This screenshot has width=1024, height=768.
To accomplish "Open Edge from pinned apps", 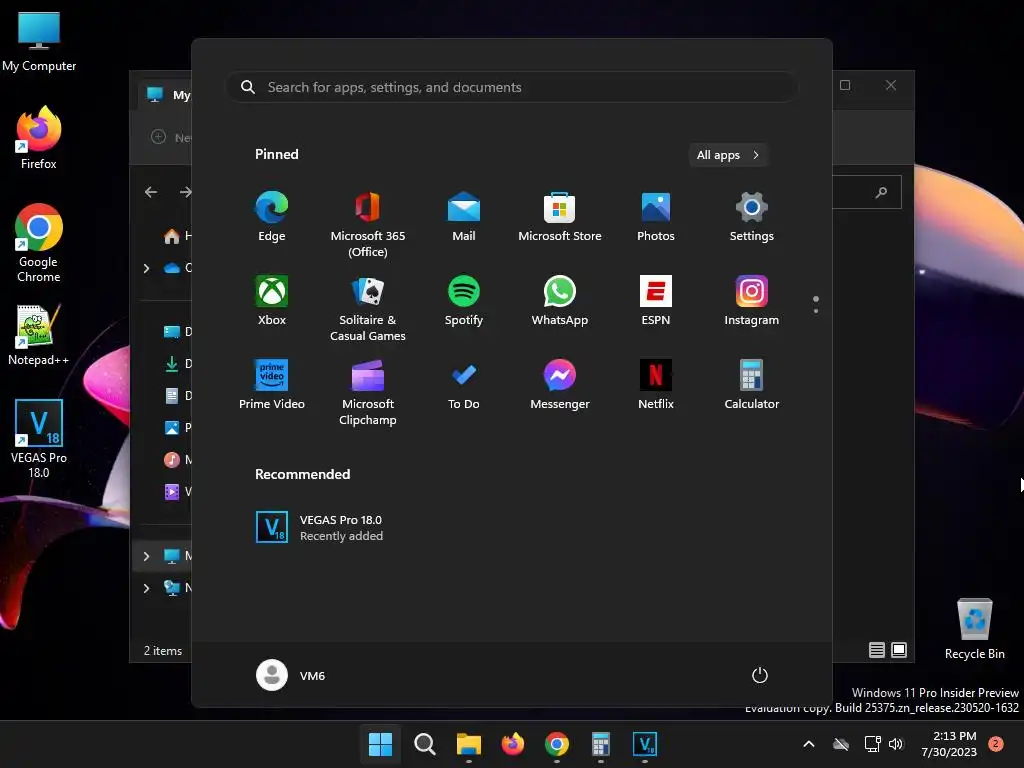I will tap(272, 216).
